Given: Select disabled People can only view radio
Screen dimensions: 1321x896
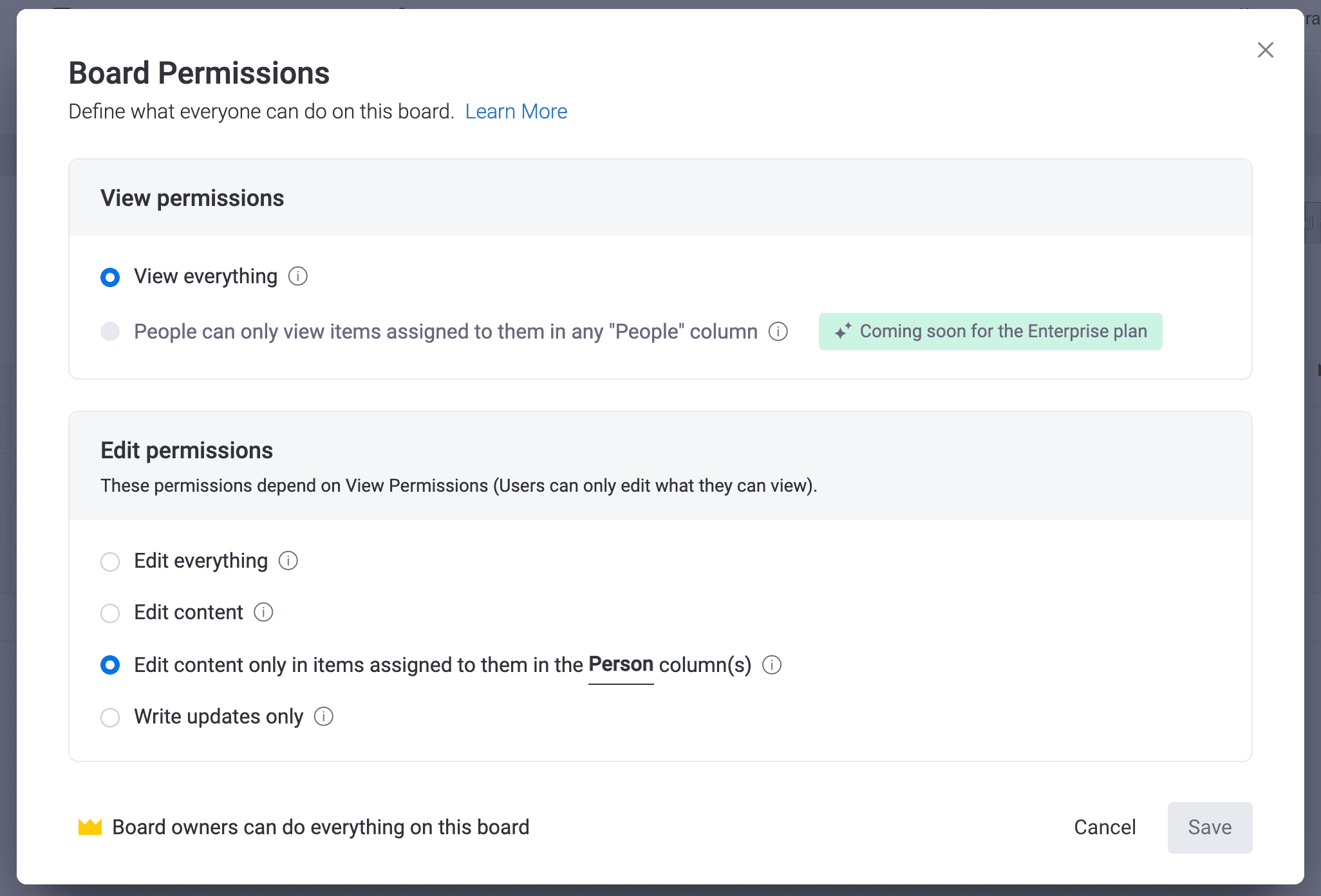Looking at the screenshot, I should [x=110, y=331].
